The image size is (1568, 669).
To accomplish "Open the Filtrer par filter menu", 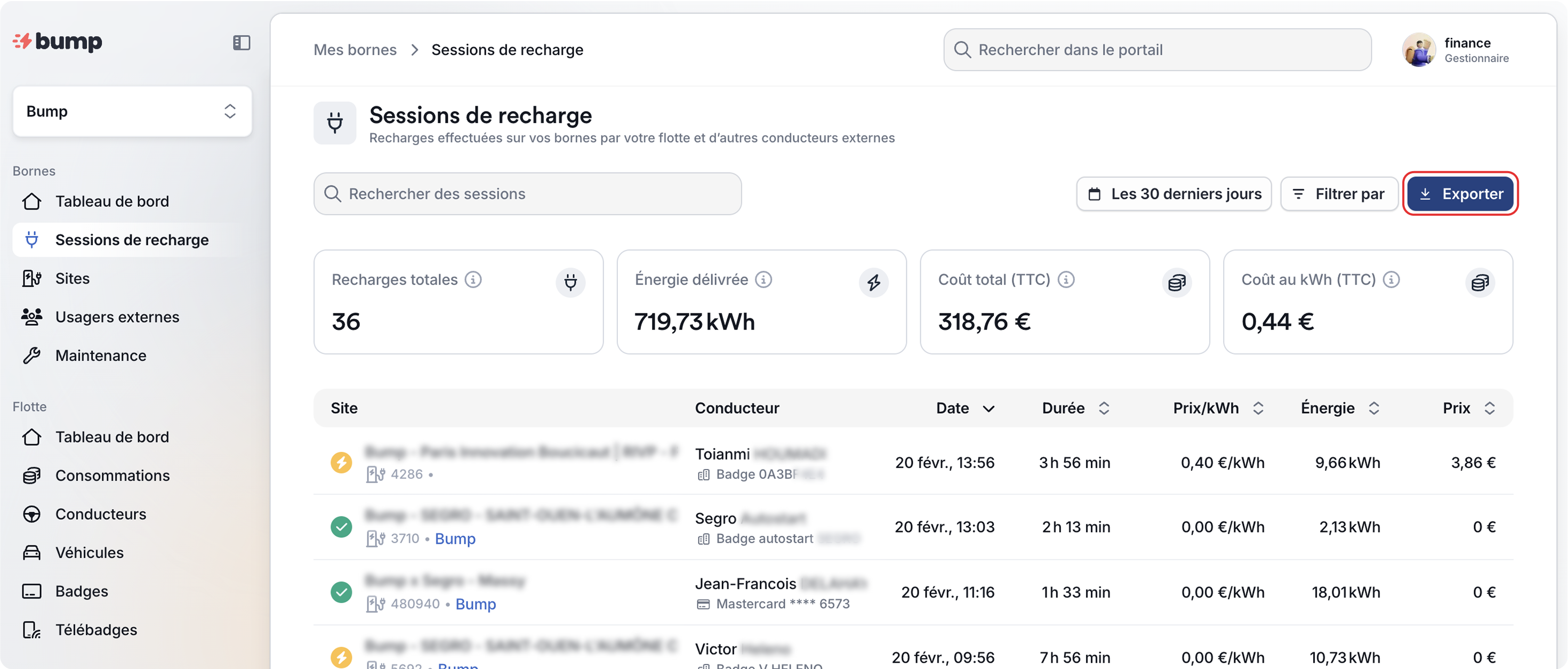I will click(1339, 194).
